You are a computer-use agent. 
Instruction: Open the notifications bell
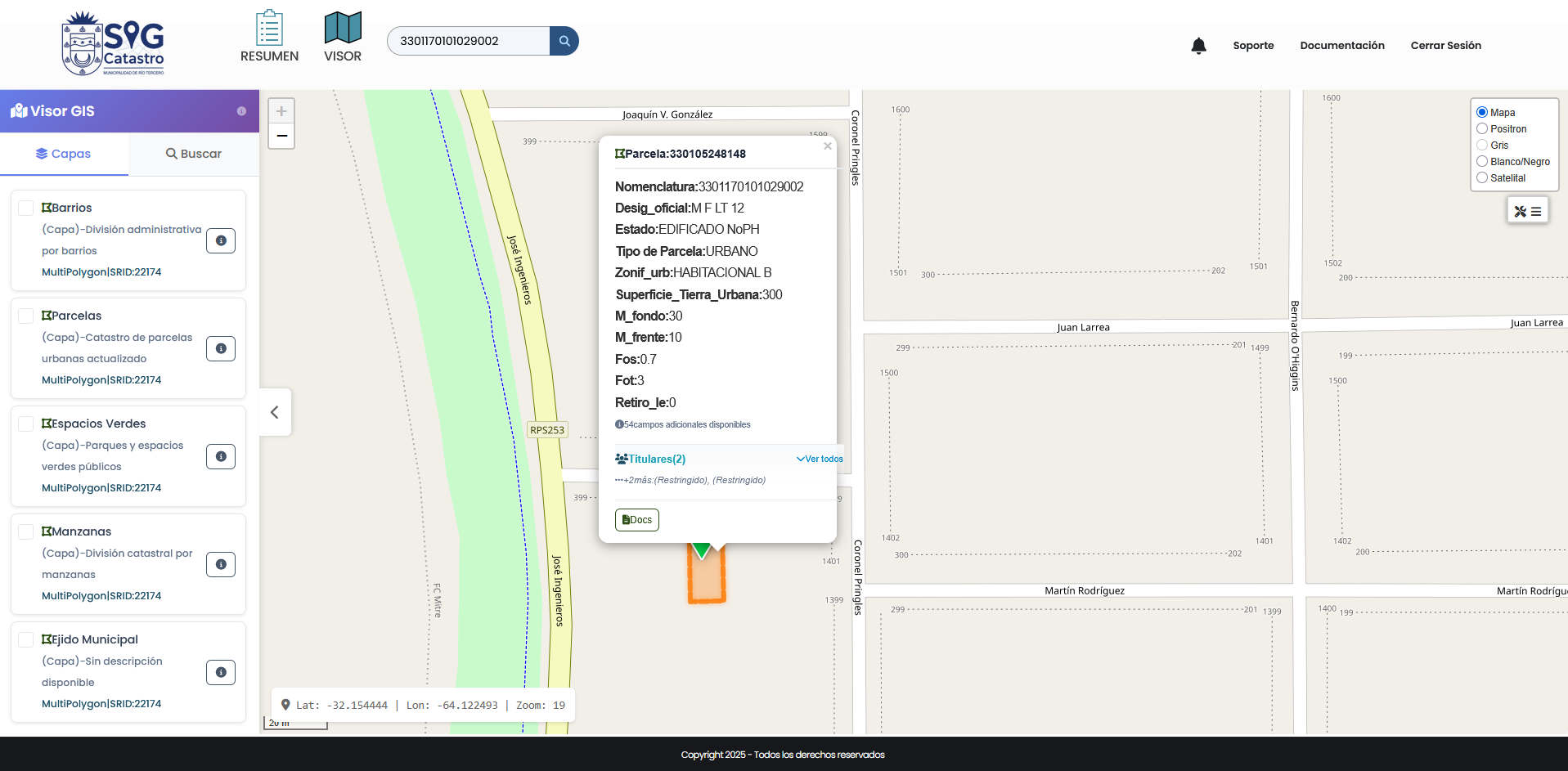tap(1198, 46)
